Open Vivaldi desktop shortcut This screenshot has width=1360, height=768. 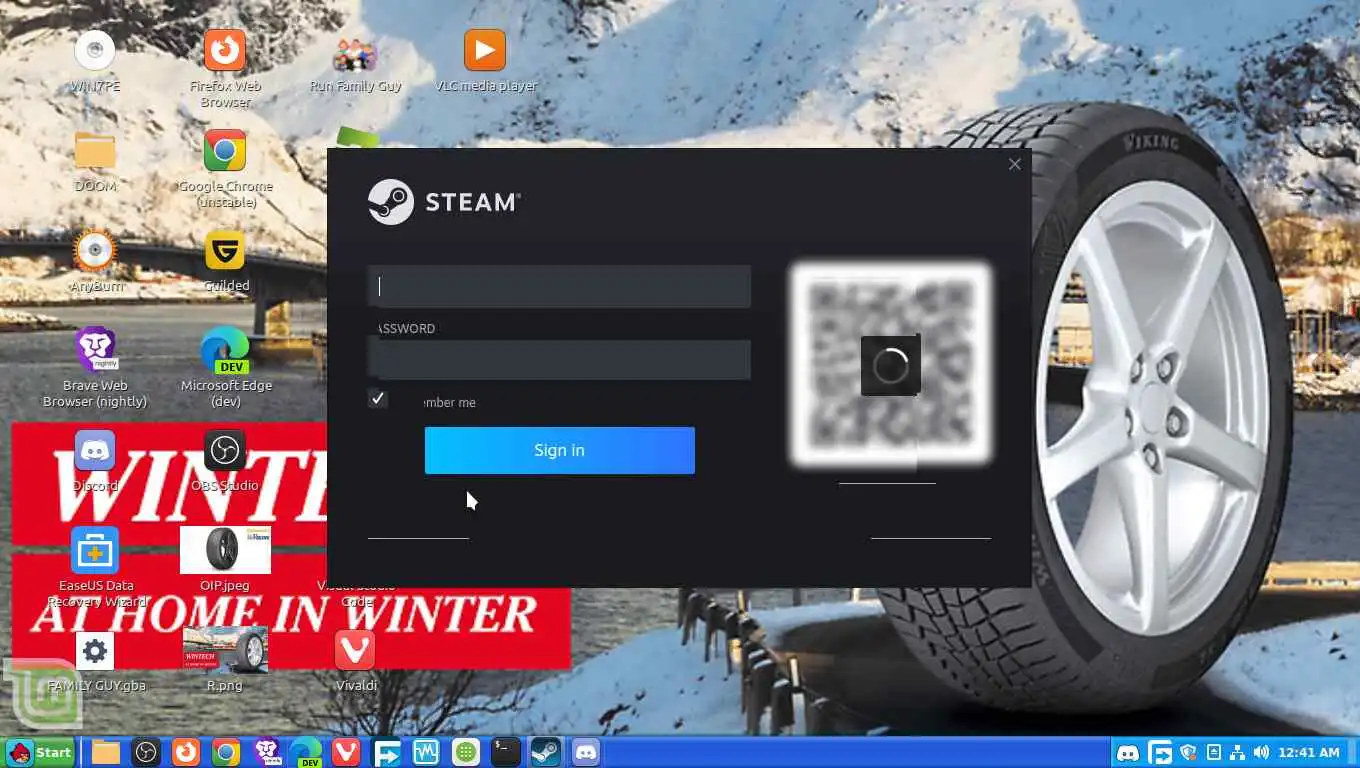pyautogui.click(x=355, y=662)
